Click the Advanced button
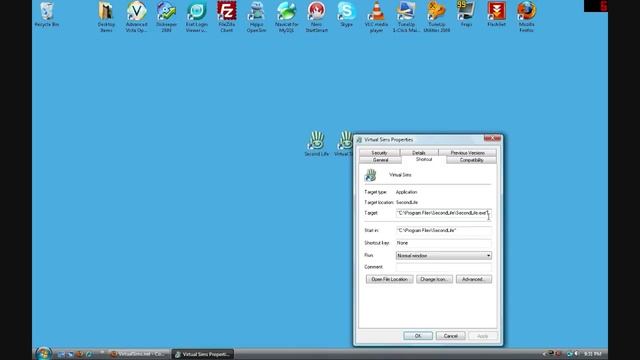 point(473,279)
